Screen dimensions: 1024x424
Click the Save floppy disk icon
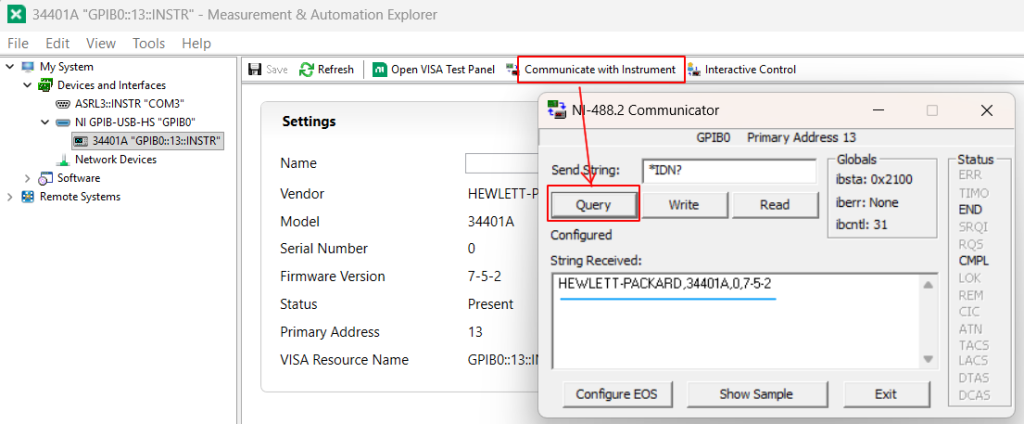pos(255,69)
